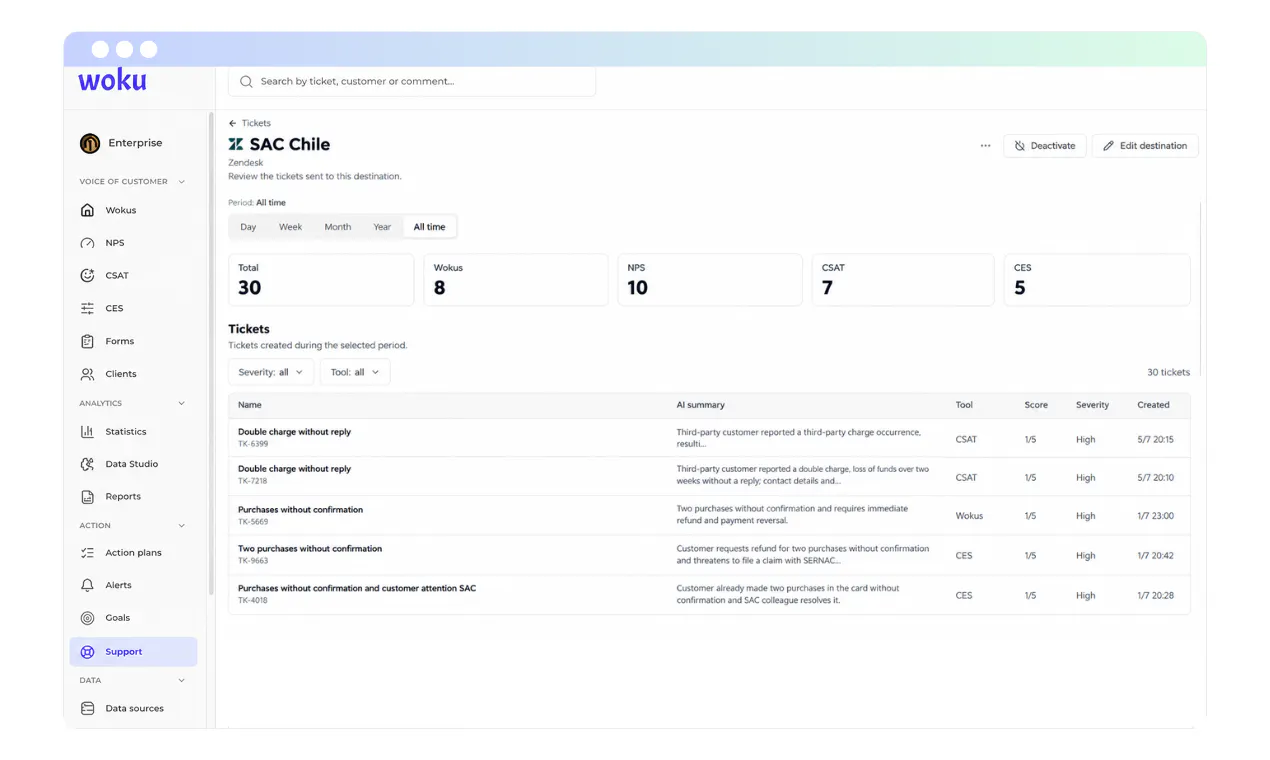Open the Forms clipboard icon
Image resolution: width=1270 pixels, height=760 pixels.
click(87, 341)
